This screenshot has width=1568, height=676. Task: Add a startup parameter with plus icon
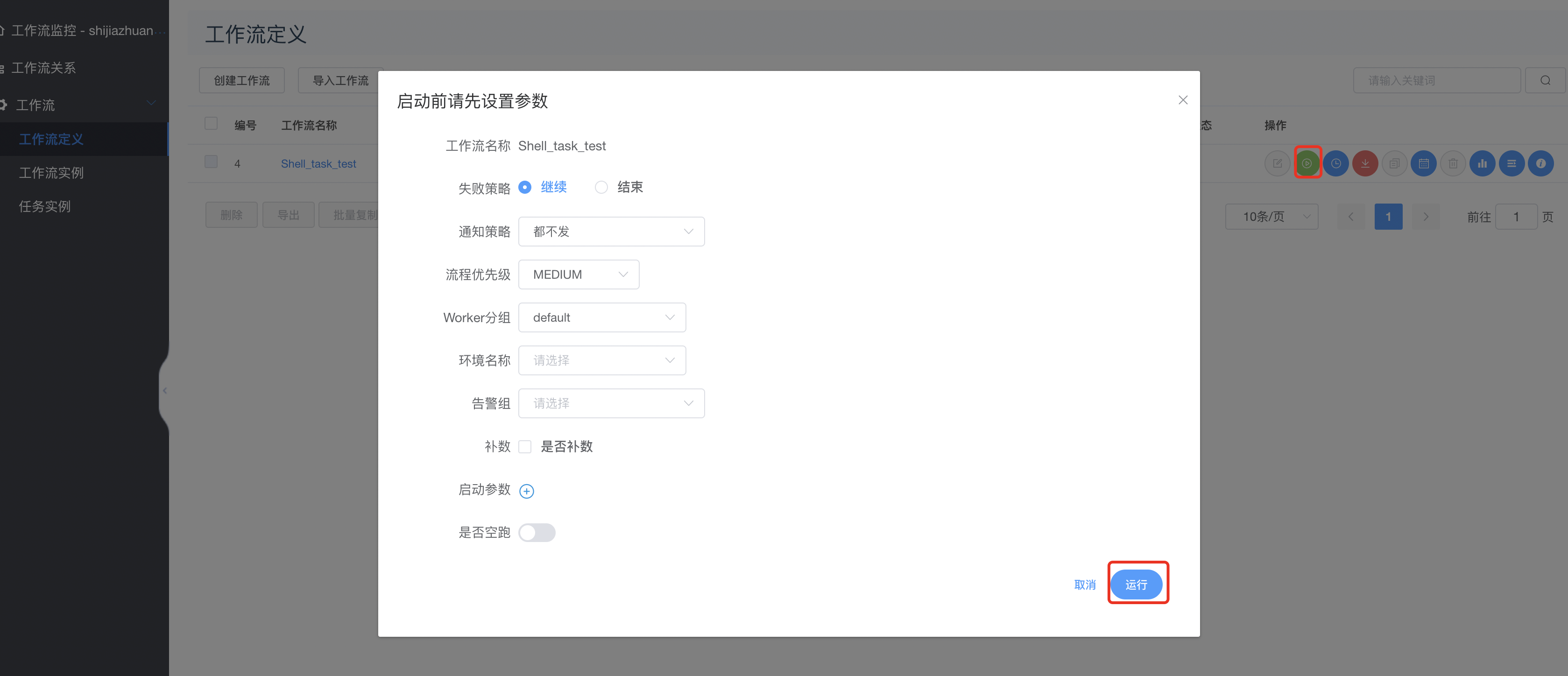(527, 491)
